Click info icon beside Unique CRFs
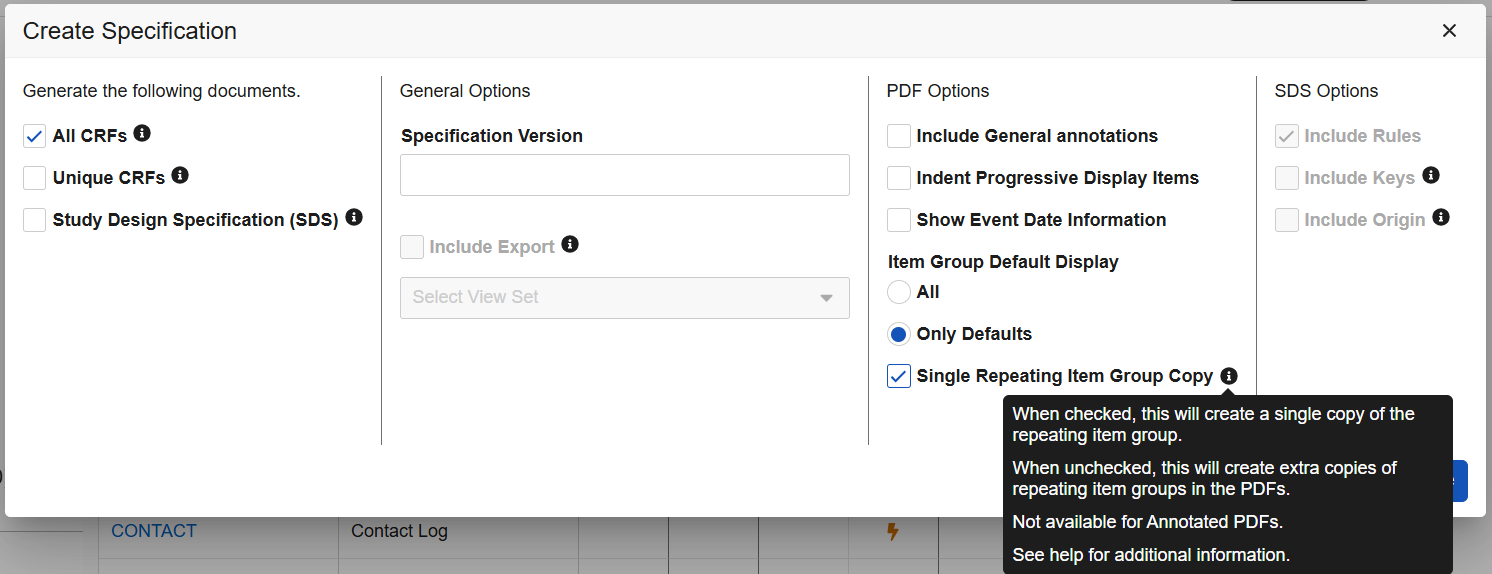 180,175
